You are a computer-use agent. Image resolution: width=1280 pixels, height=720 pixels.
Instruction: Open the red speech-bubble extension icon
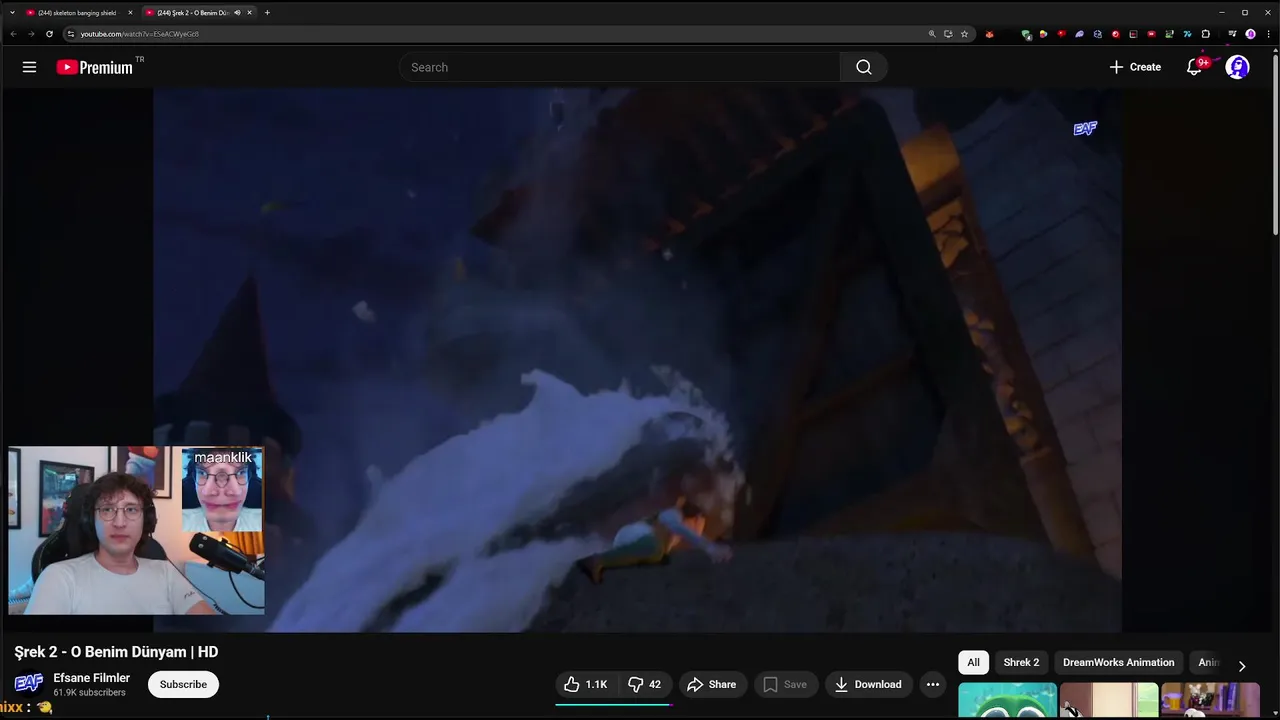[1061, 34]
